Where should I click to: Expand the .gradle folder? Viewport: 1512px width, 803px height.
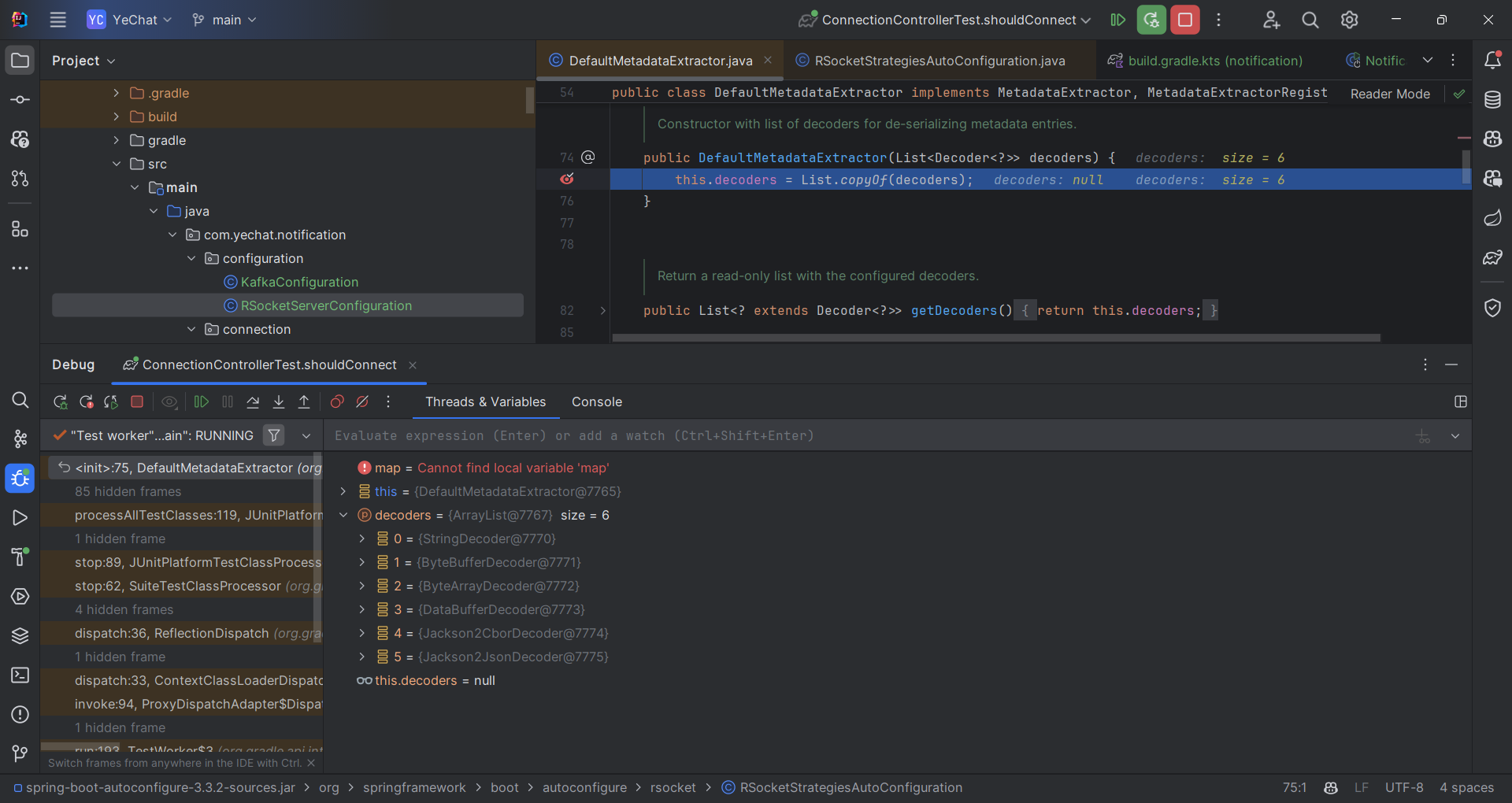coord(116,93)
